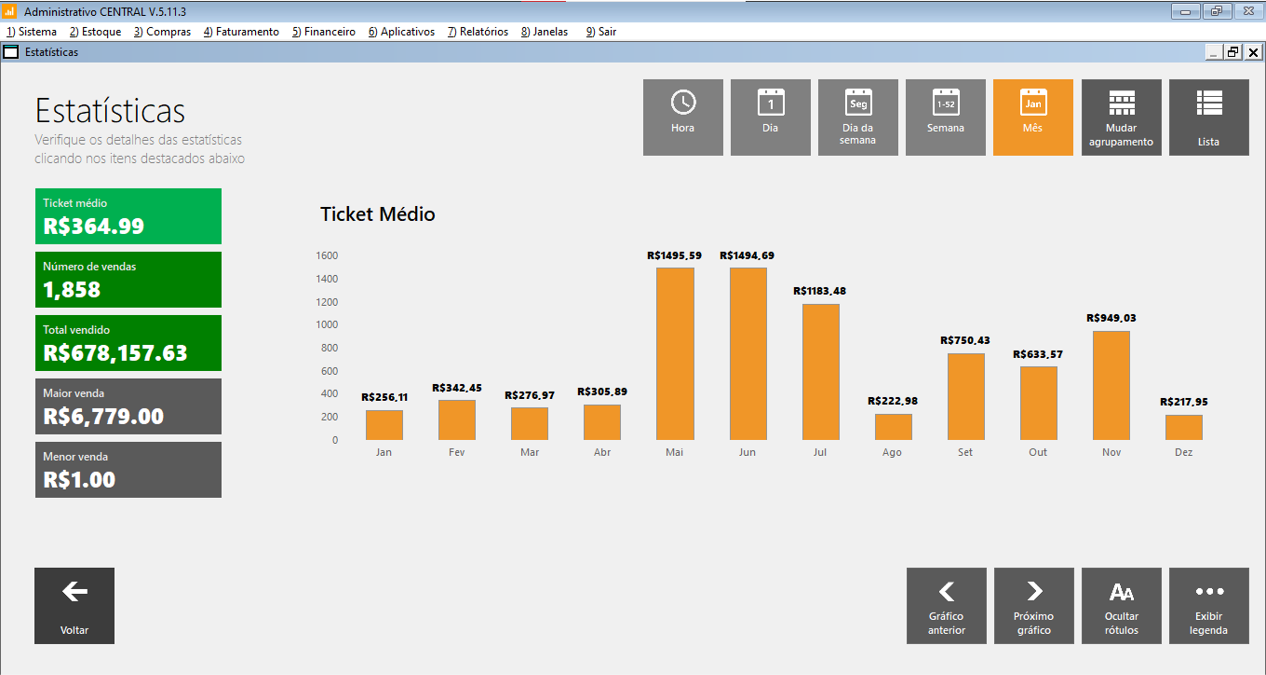Expand the Faturamento menu
The width and height of the screenshot is (1266, 675).
point(241,32)
